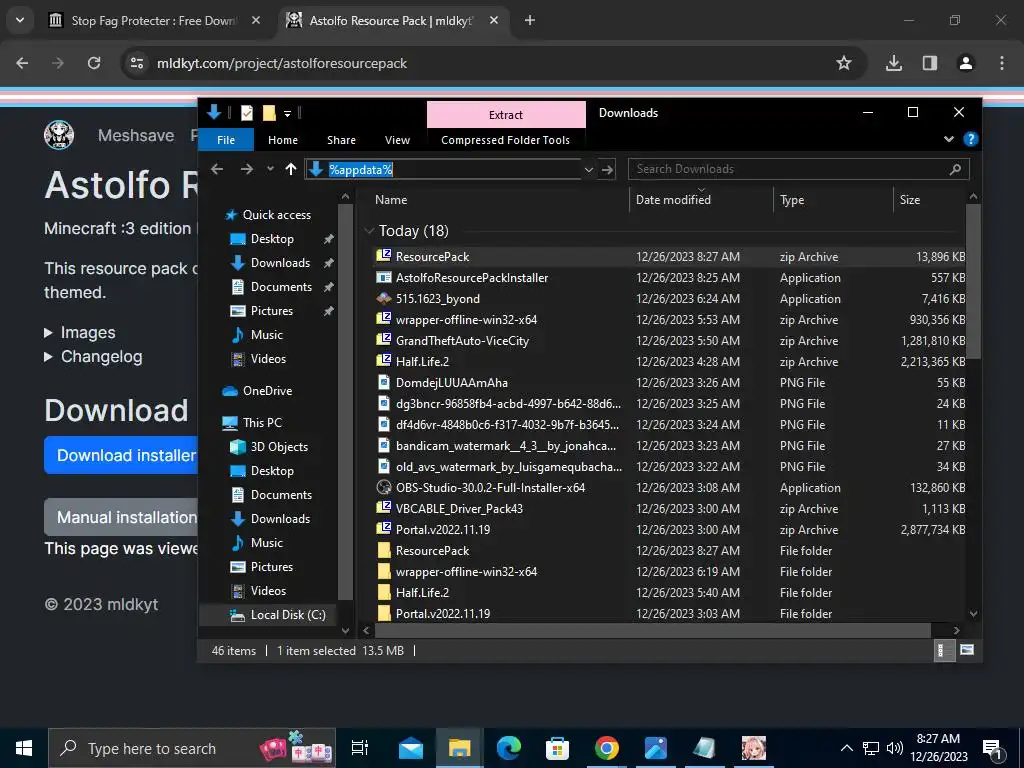
Task: Select the Compressed Folder Tools tab
Action: click(x=505, y=140)
